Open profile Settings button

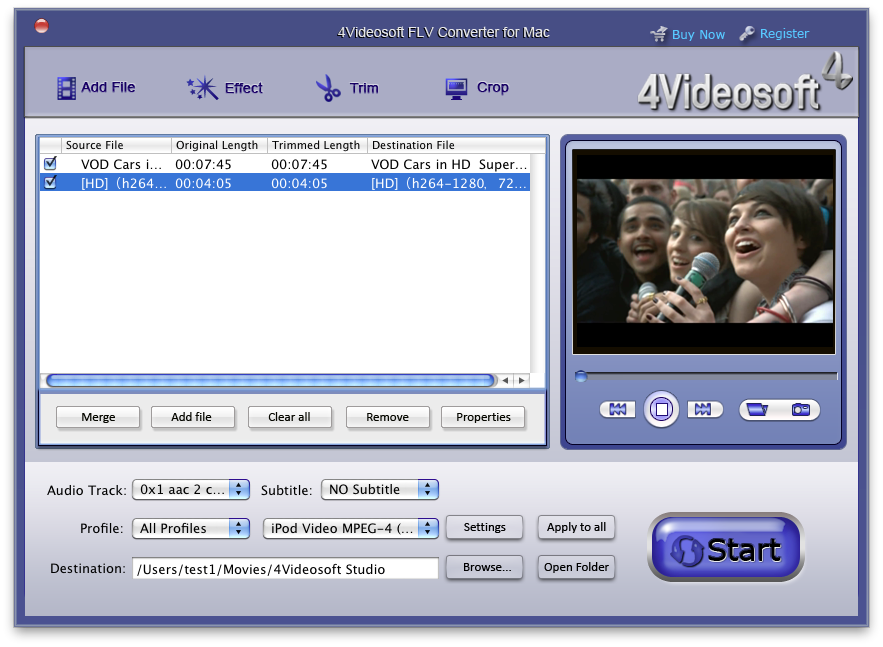(x=484, y=527)
